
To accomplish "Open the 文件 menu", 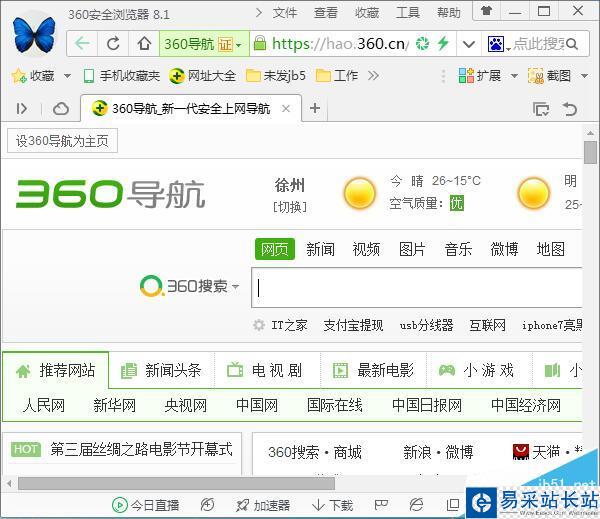I will point(285,13).
